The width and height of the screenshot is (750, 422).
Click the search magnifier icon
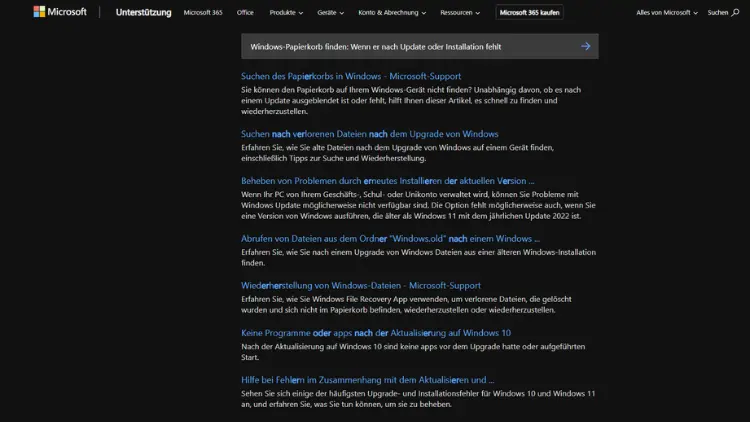735,12
